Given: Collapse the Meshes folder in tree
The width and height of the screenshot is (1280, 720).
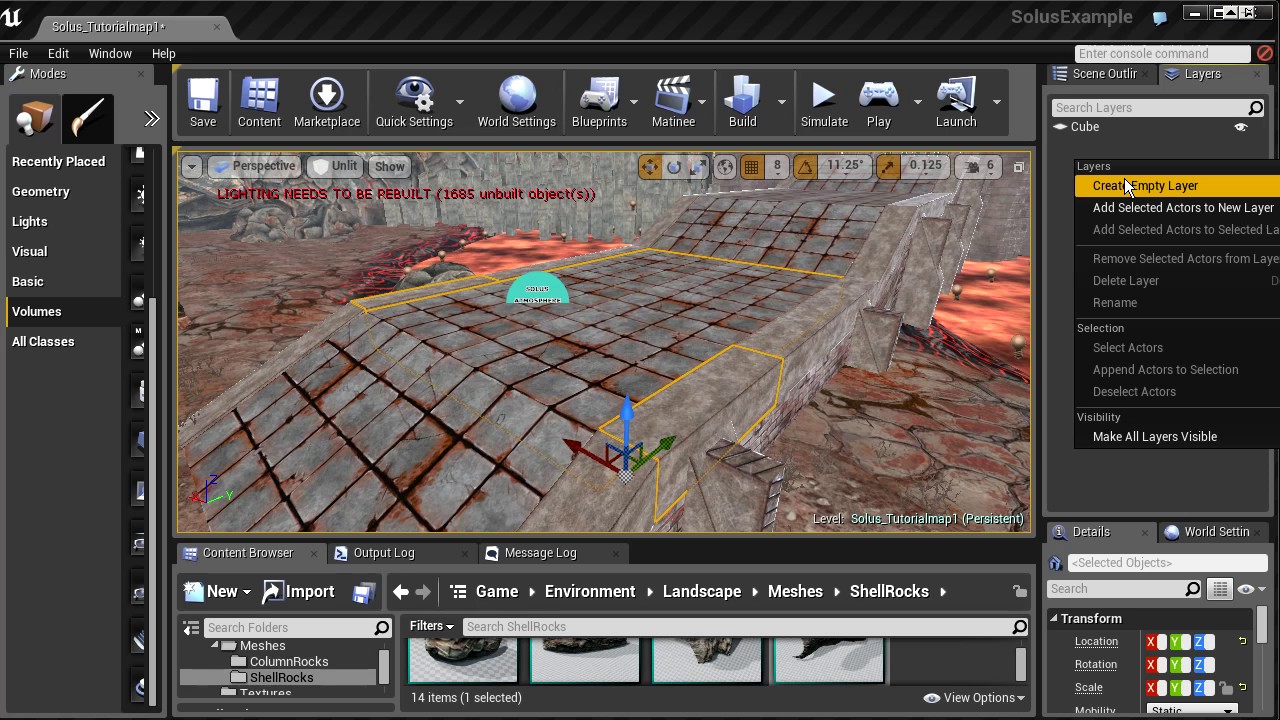Looking at the screenshot, I should click(214, 646).
